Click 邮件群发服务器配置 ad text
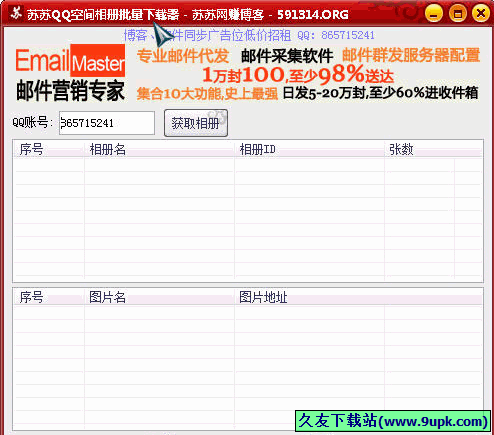Image resolution: width=494 pixels, height=435 pixels. click(411, 55)
